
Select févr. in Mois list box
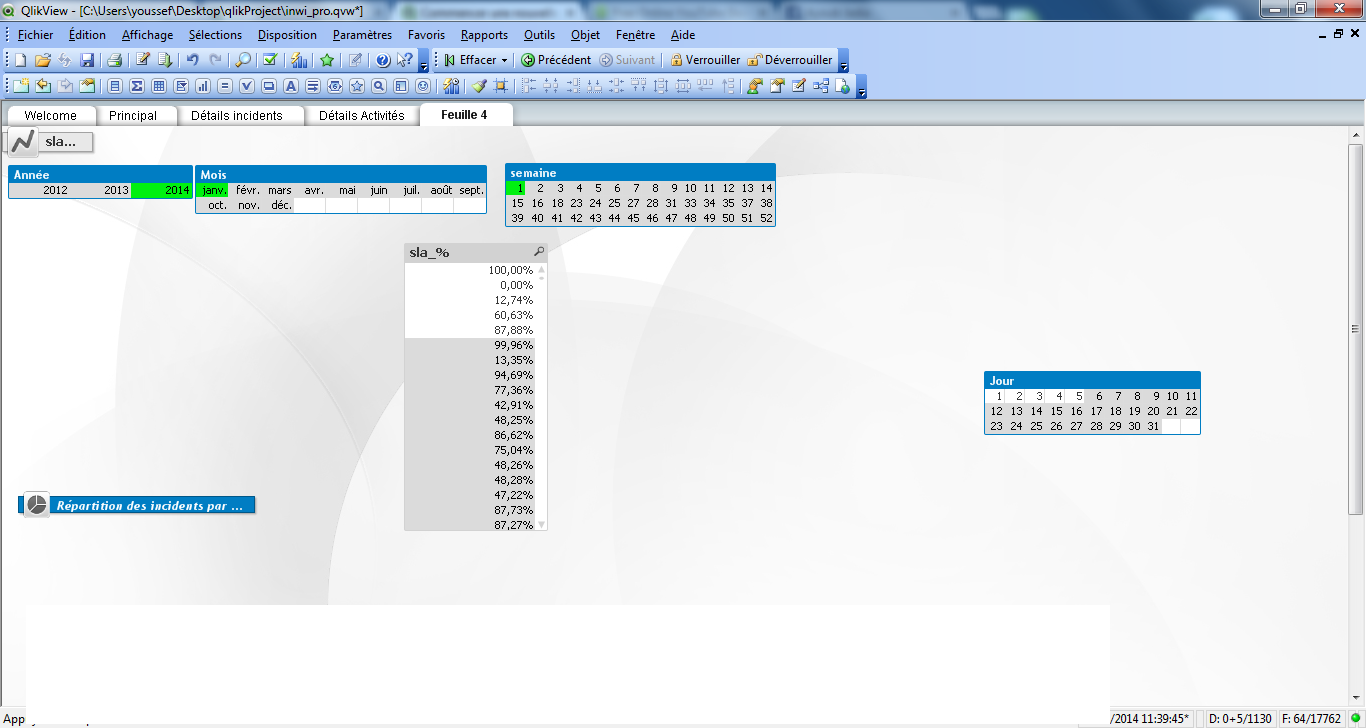pyautogui.click(x=247, y=190)
